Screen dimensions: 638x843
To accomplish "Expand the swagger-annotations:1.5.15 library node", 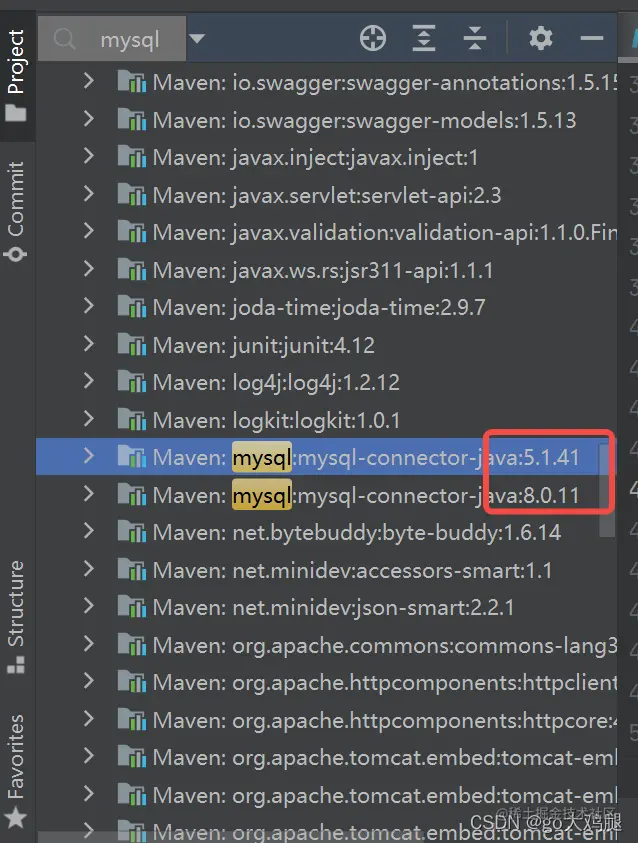I will pos(89,82).
